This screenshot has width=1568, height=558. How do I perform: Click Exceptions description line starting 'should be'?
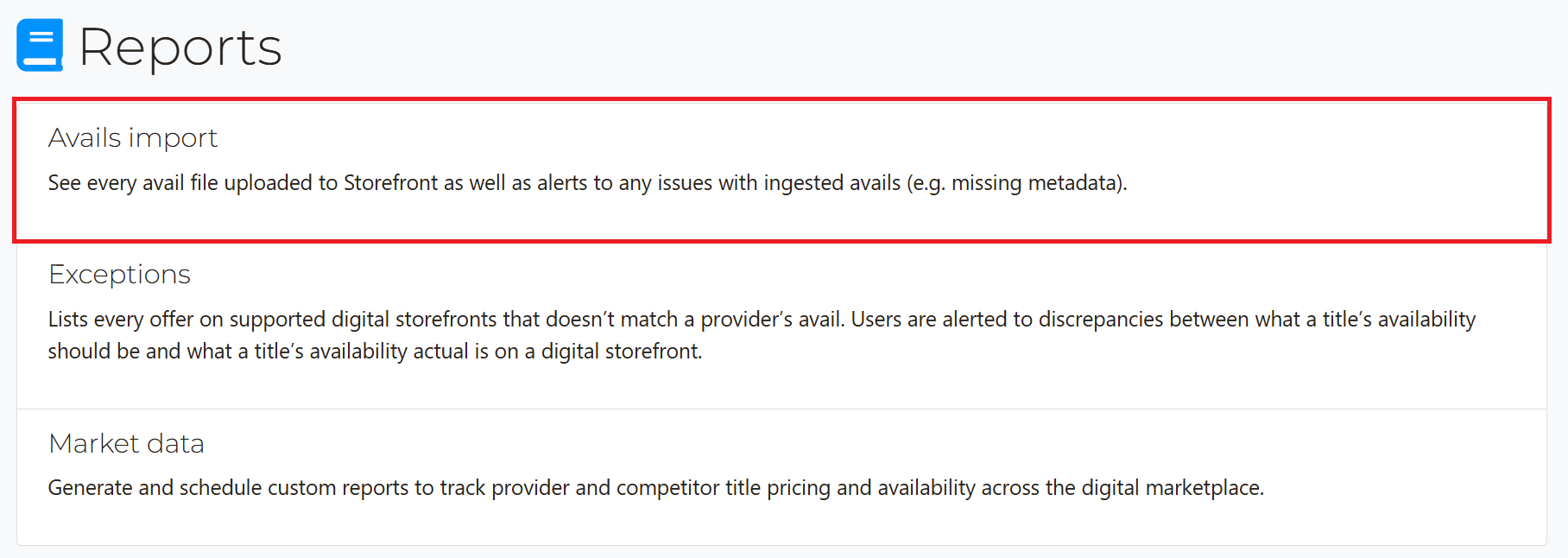pos(375,352)
